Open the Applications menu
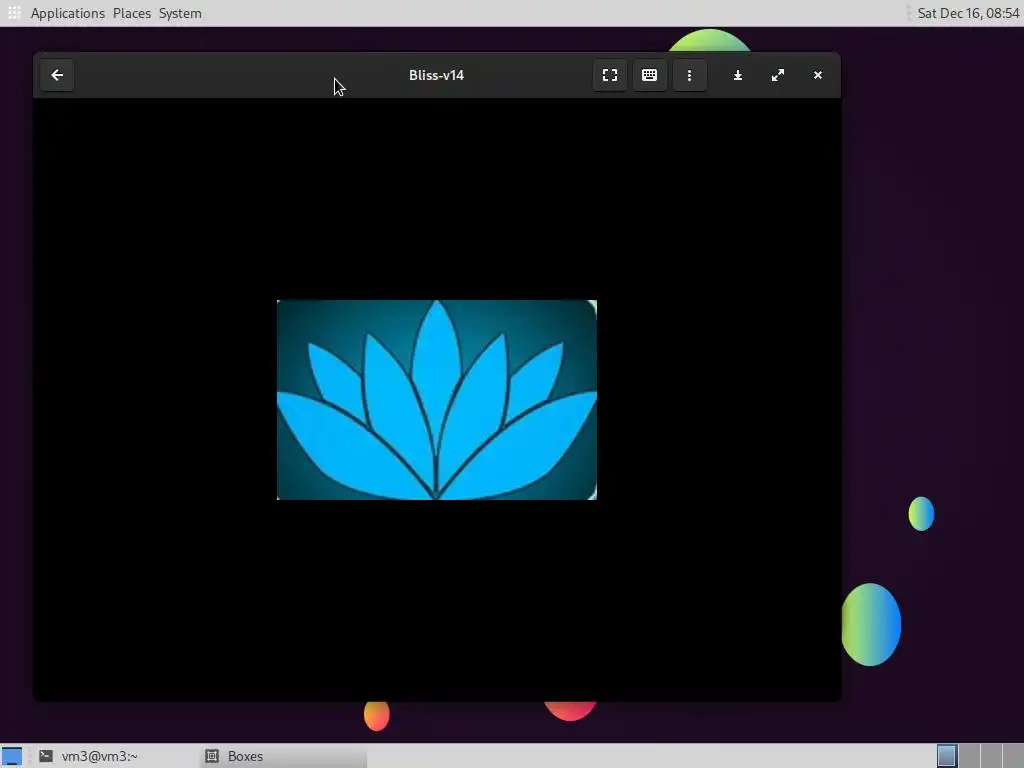This screenshot has width=1024, height=768. [x=67, y=13]
